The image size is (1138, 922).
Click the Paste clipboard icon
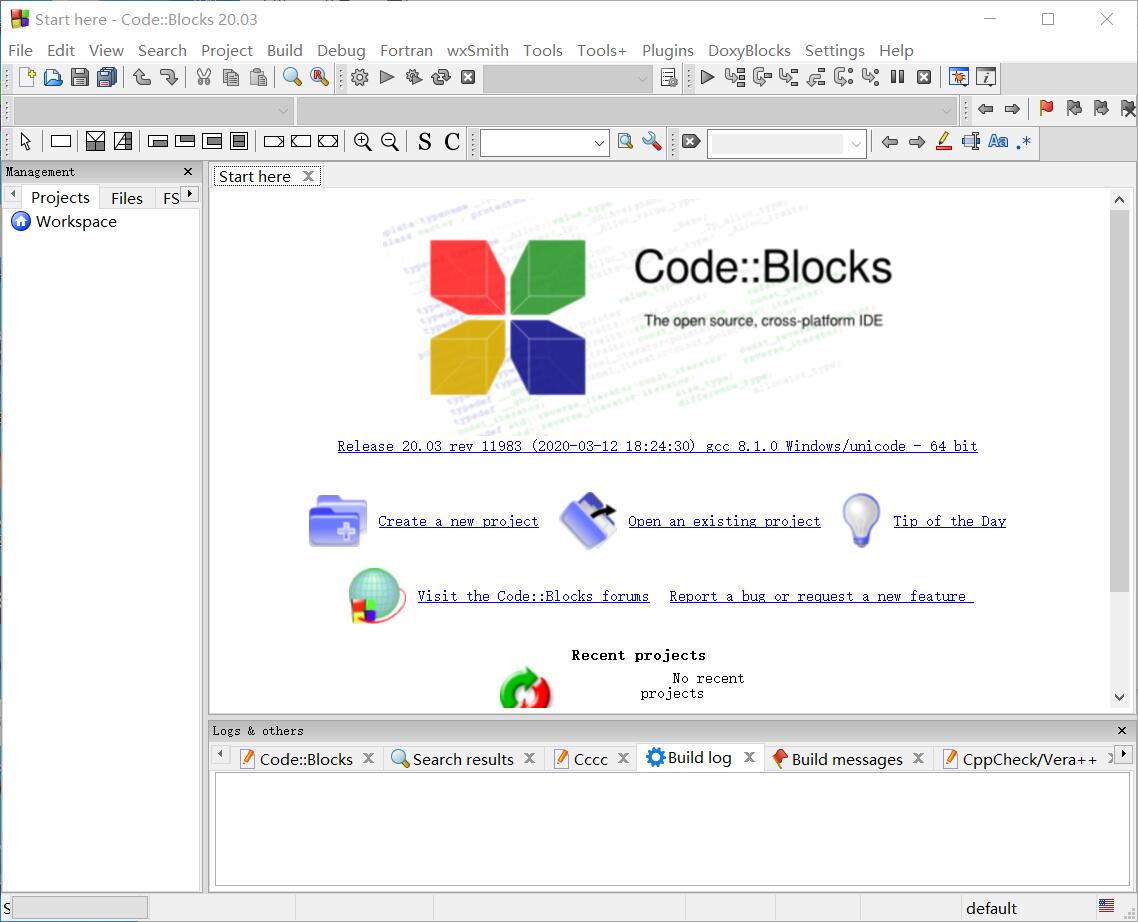coord(258,77)
